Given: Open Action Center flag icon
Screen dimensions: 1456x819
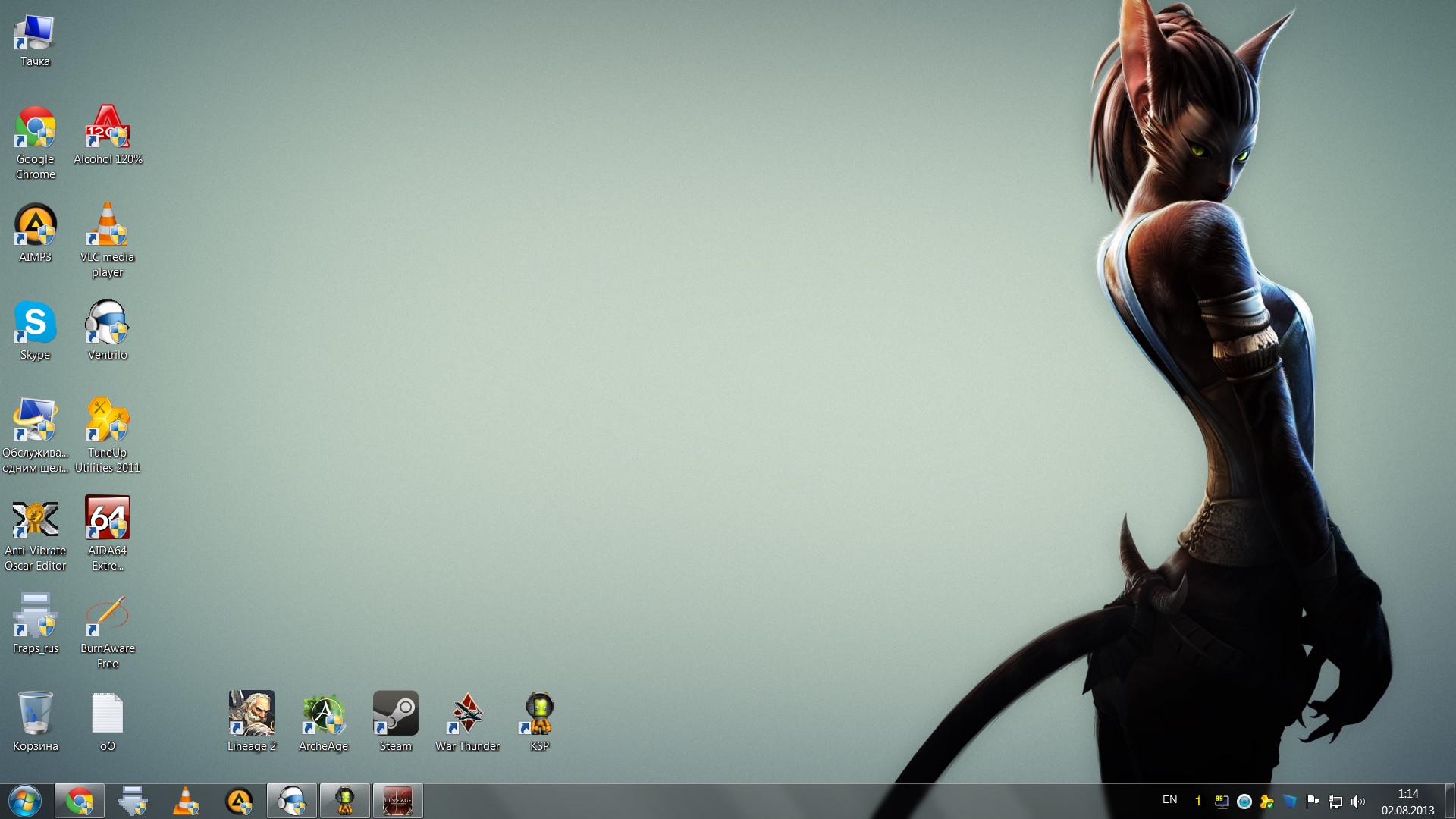Looking at the screenshot, I should click(1313, 802).
